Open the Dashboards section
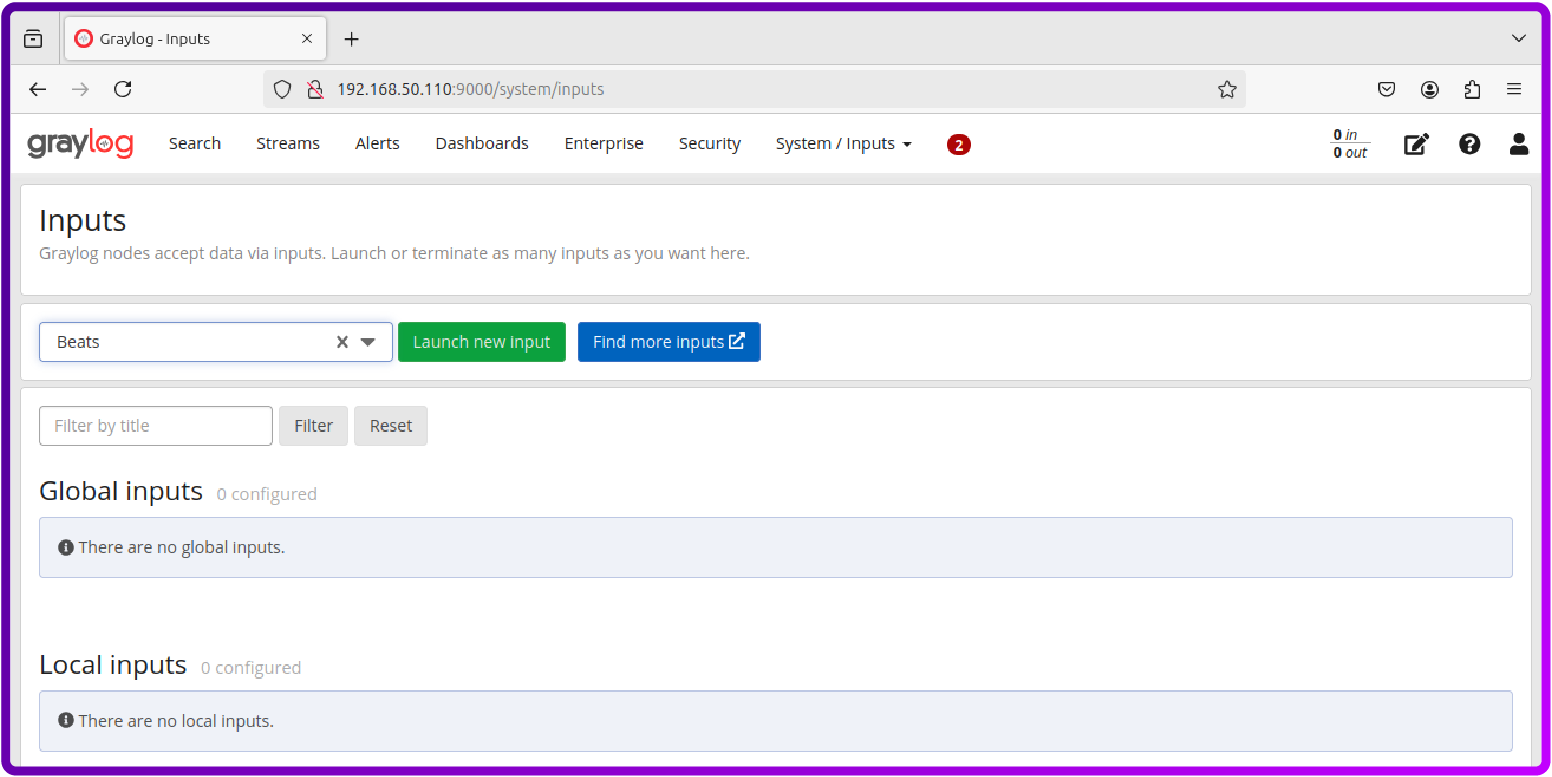 click(x=481, y=143)
